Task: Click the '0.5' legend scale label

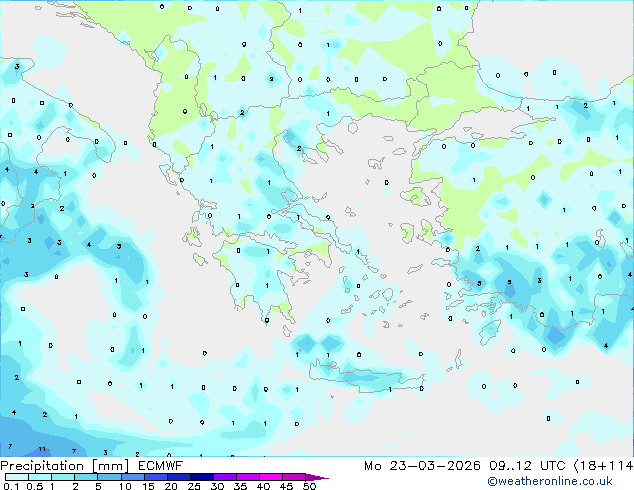Action: (35, 486)
